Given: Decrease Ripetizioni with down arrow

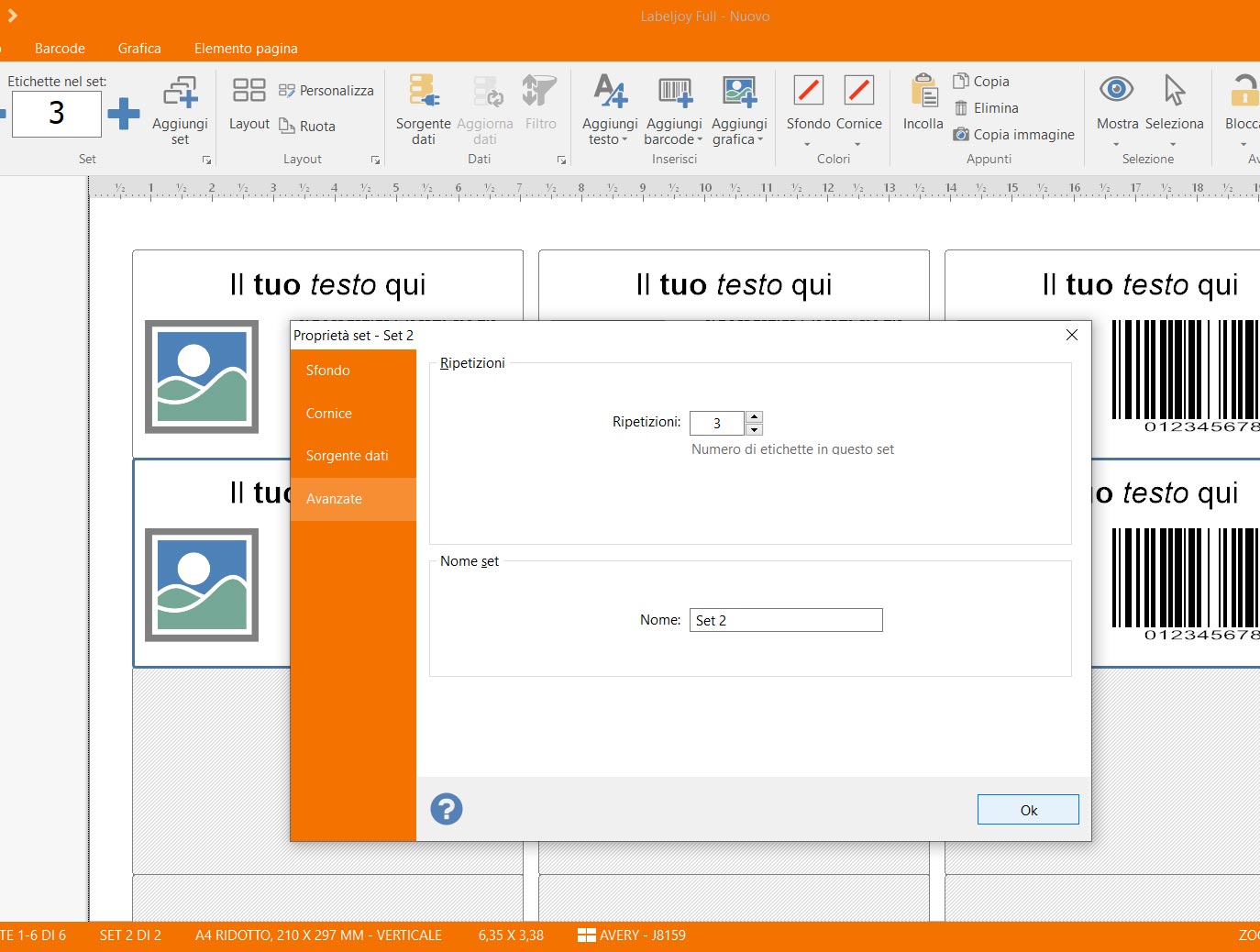Looking at the screenshot, I should [755, 429].
